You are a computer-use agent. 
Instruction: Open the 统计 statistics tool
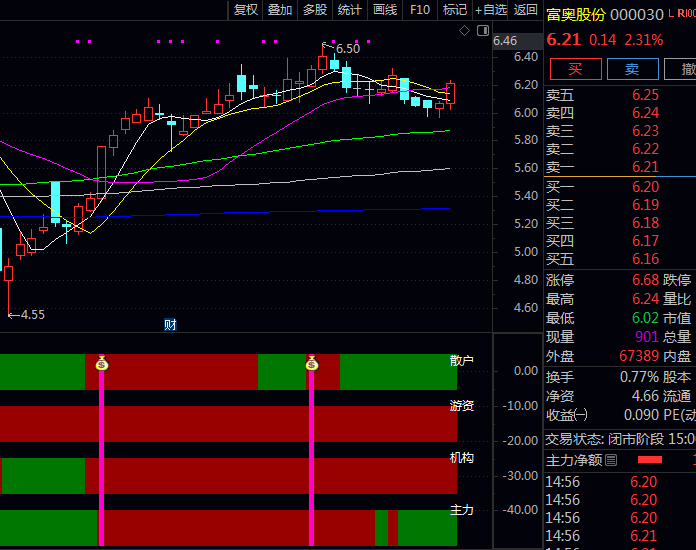tap(349, 10)
